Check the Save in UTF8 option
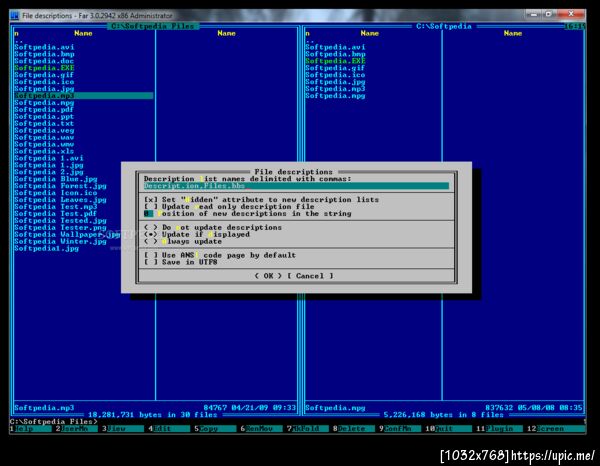The image size is (600, 466). point(181,262)
